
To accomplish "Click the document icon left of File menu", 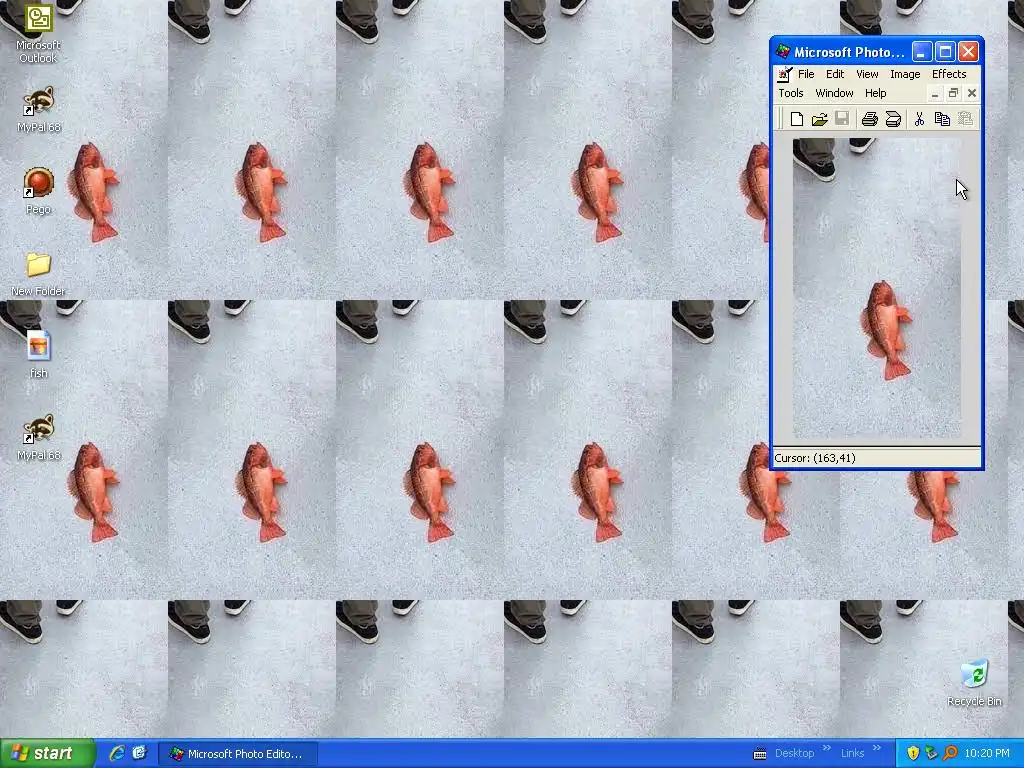I will [785, 74].
